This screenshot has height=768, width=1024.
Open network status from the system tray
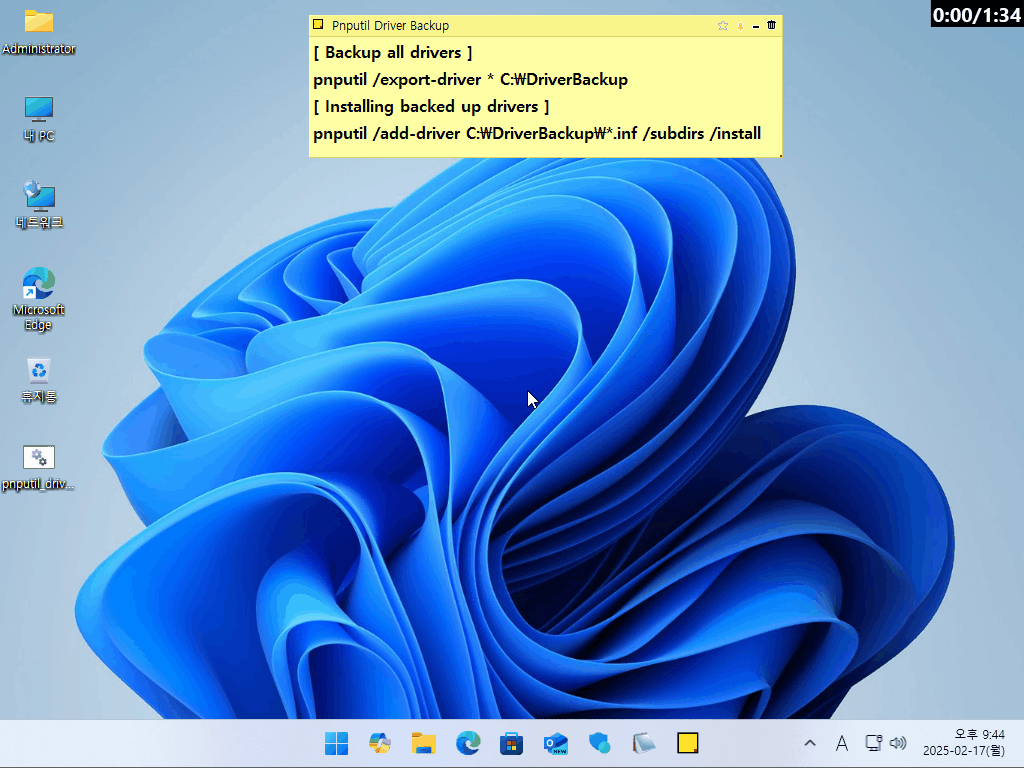click(873, 743)
